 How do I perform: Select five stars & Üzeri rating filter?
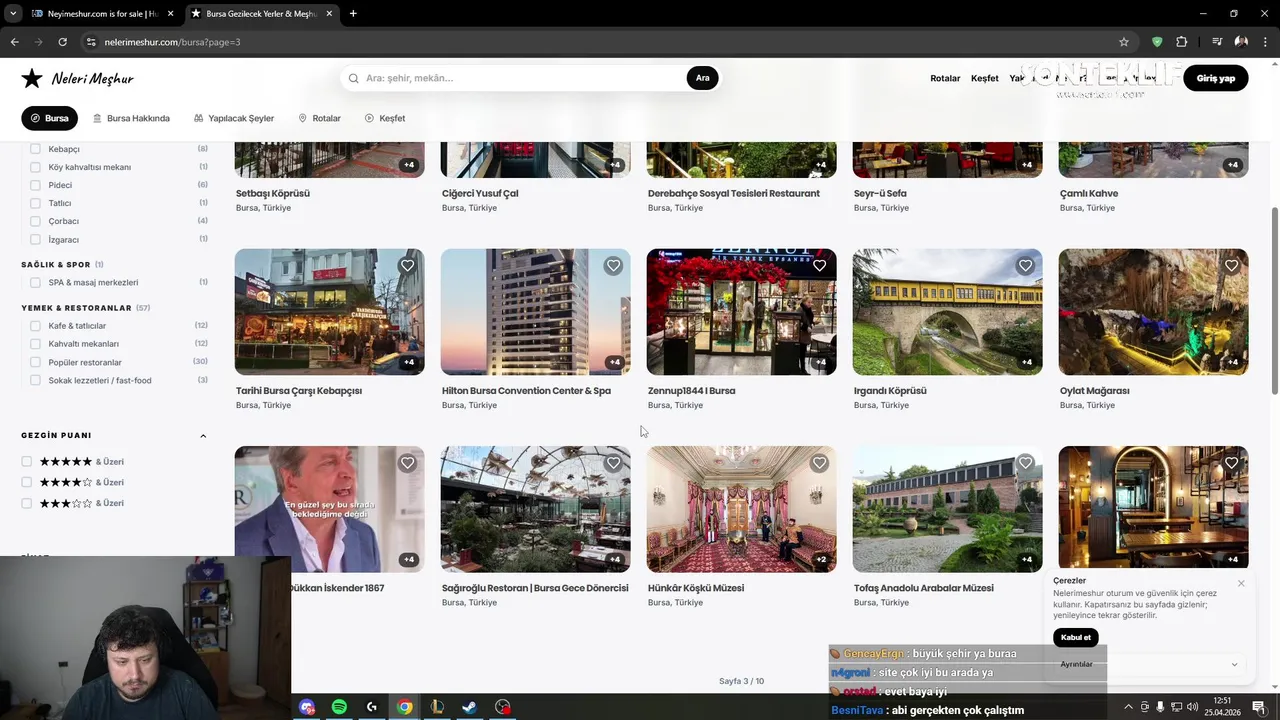27,462
